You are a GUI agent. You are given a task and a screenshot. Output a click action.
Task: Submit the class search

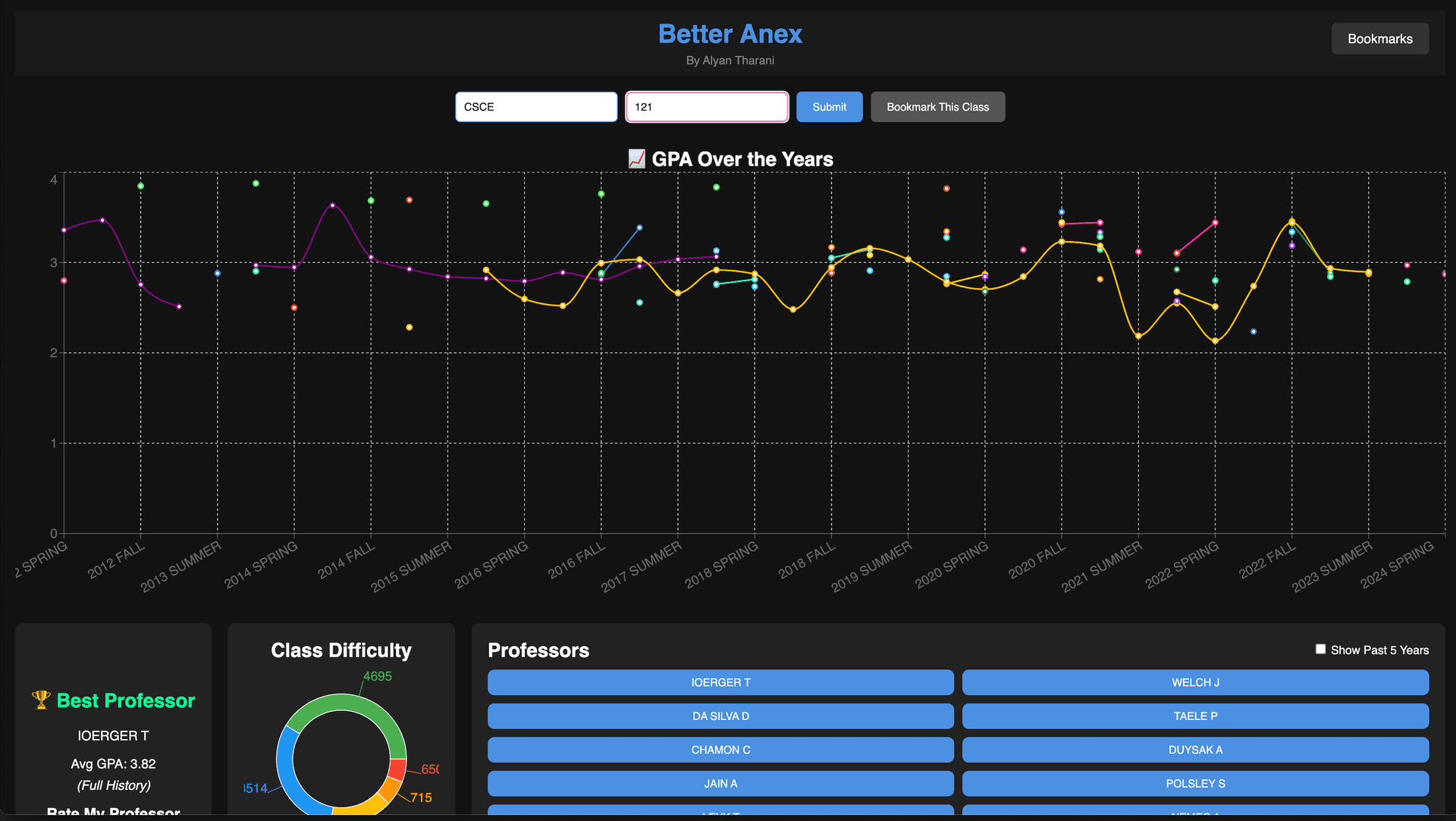829,107
